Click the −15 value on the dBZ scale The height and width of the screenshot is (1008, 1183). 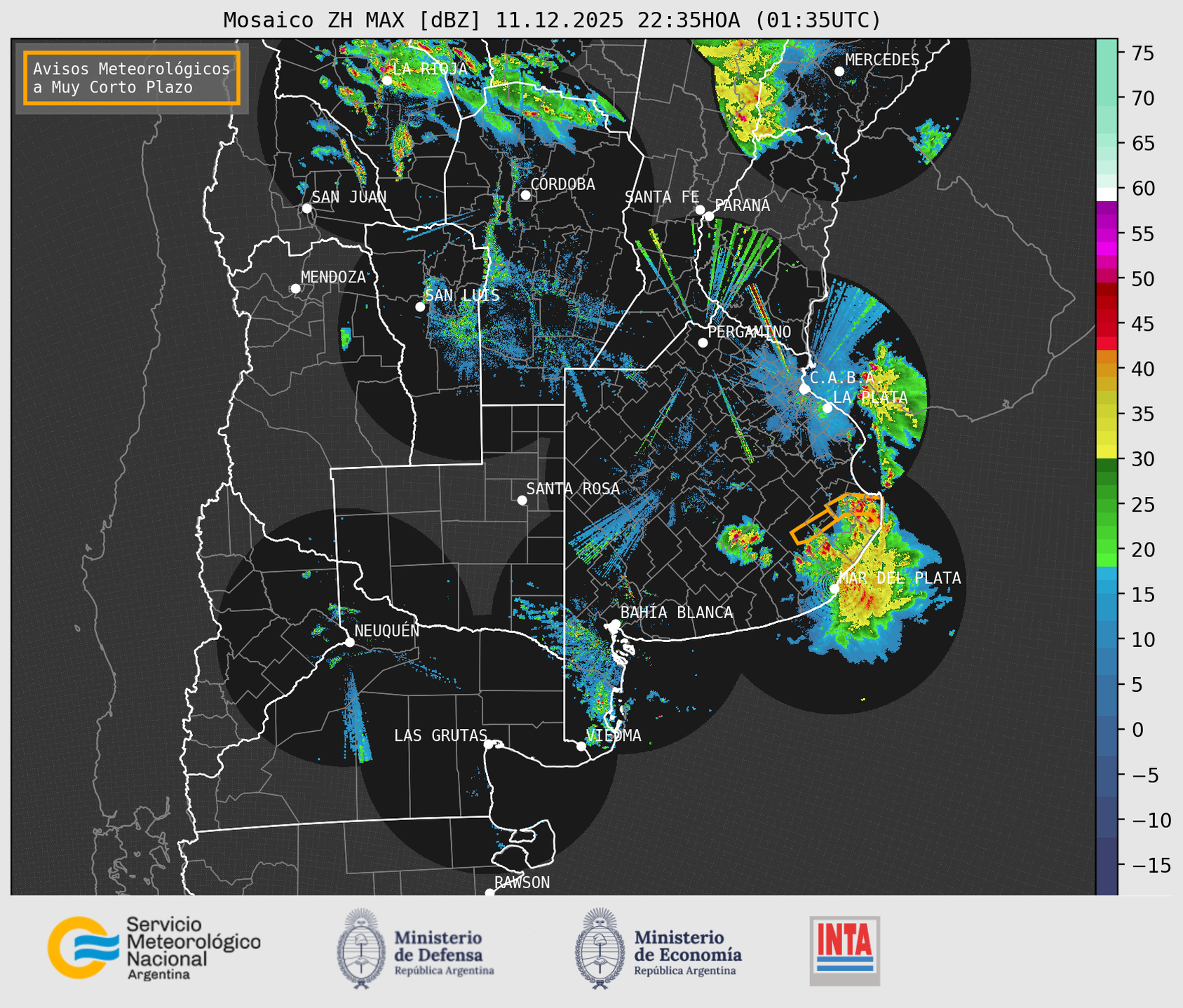(x=1151, y=865)
